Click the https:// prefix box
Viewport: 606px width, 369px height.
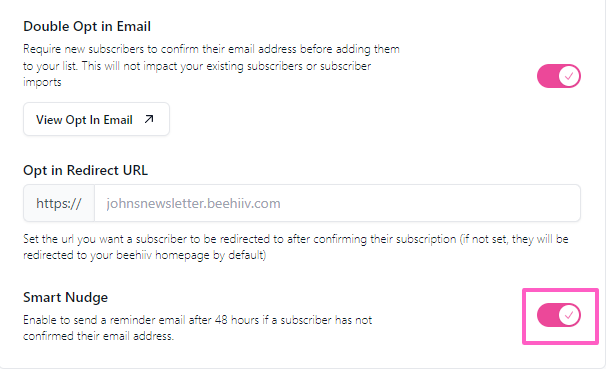pyautogui.click(x=59, y=203)
